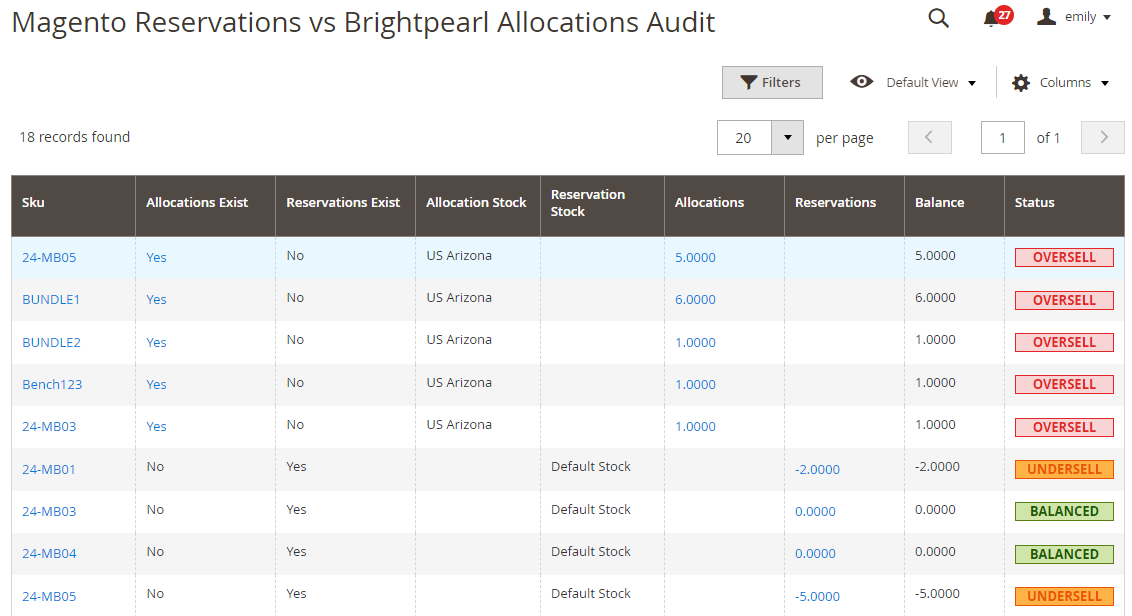
Task: Open the emily account menu
Action: pos(1072,16)
